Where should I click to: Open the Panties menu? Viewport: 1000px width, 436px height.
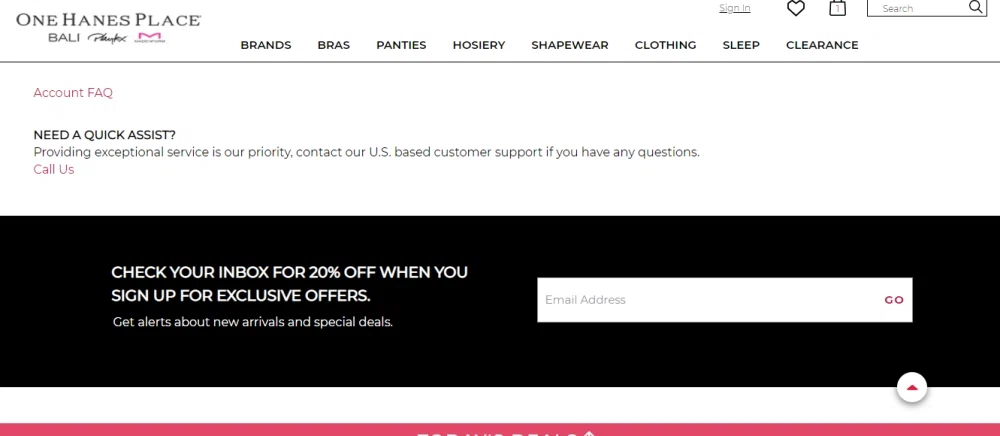(401, 45)
